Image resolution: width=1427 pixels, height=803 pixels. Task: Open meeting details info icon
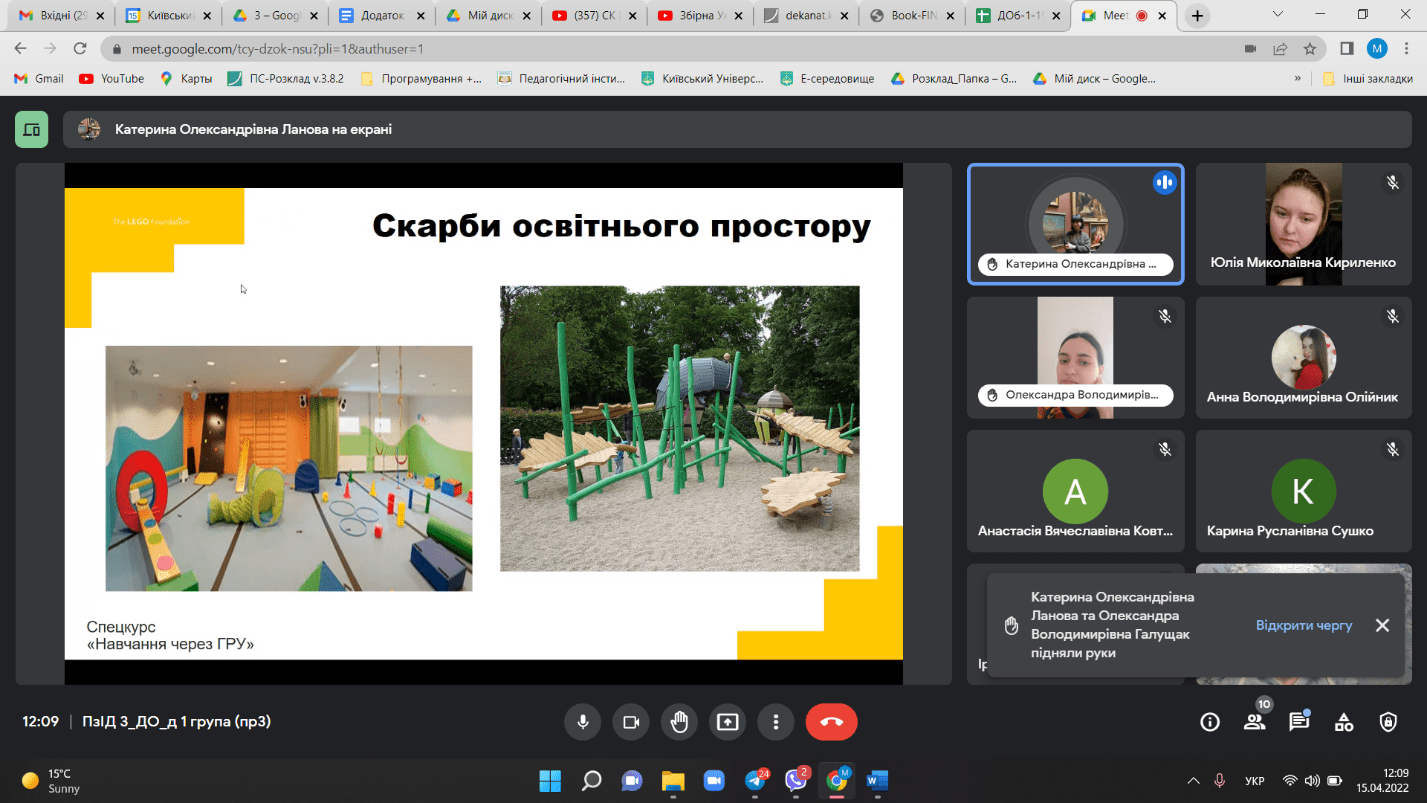[x=1210, y=722]
